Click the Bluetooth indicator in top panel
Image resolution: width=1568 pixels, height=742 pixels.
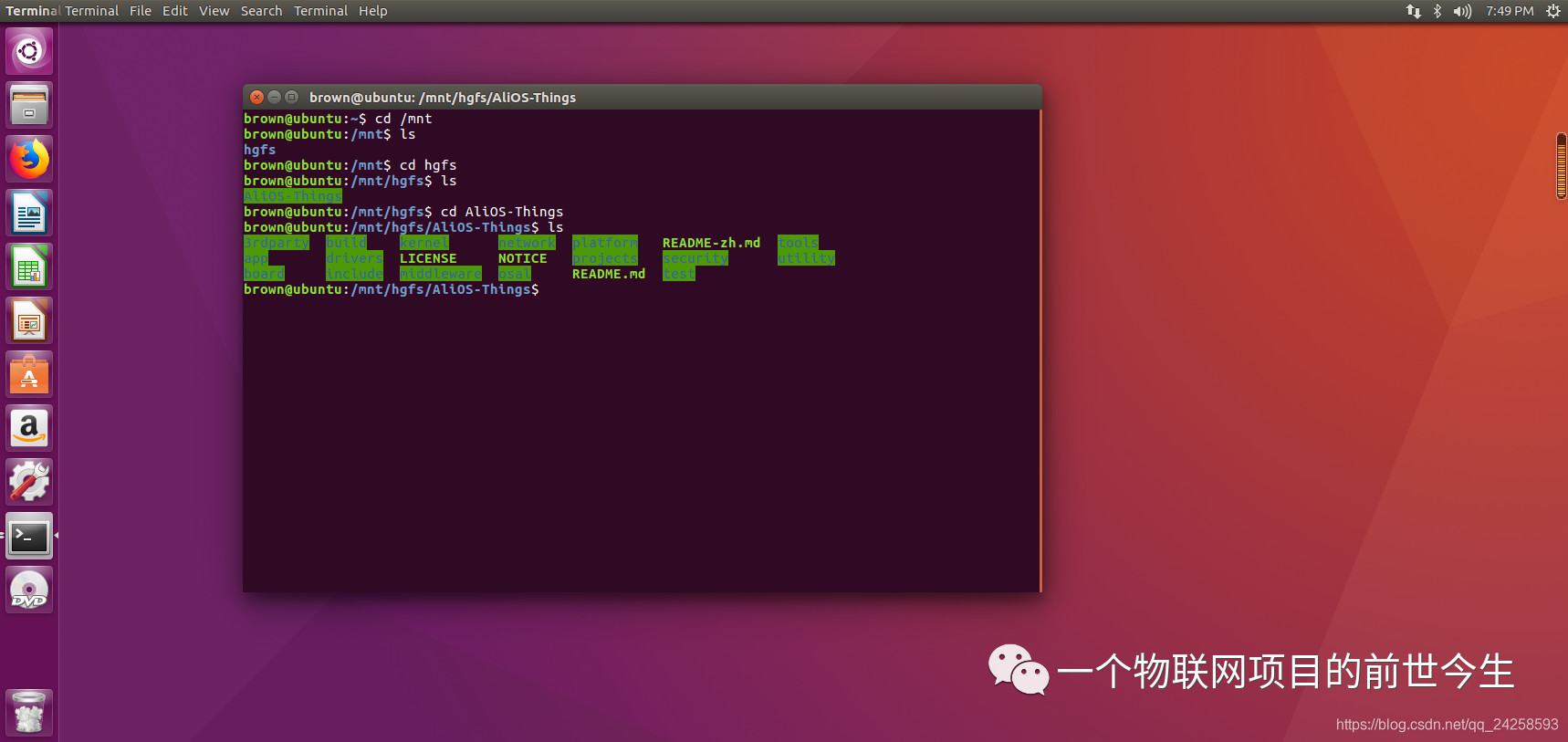[x=1437, y=11]
